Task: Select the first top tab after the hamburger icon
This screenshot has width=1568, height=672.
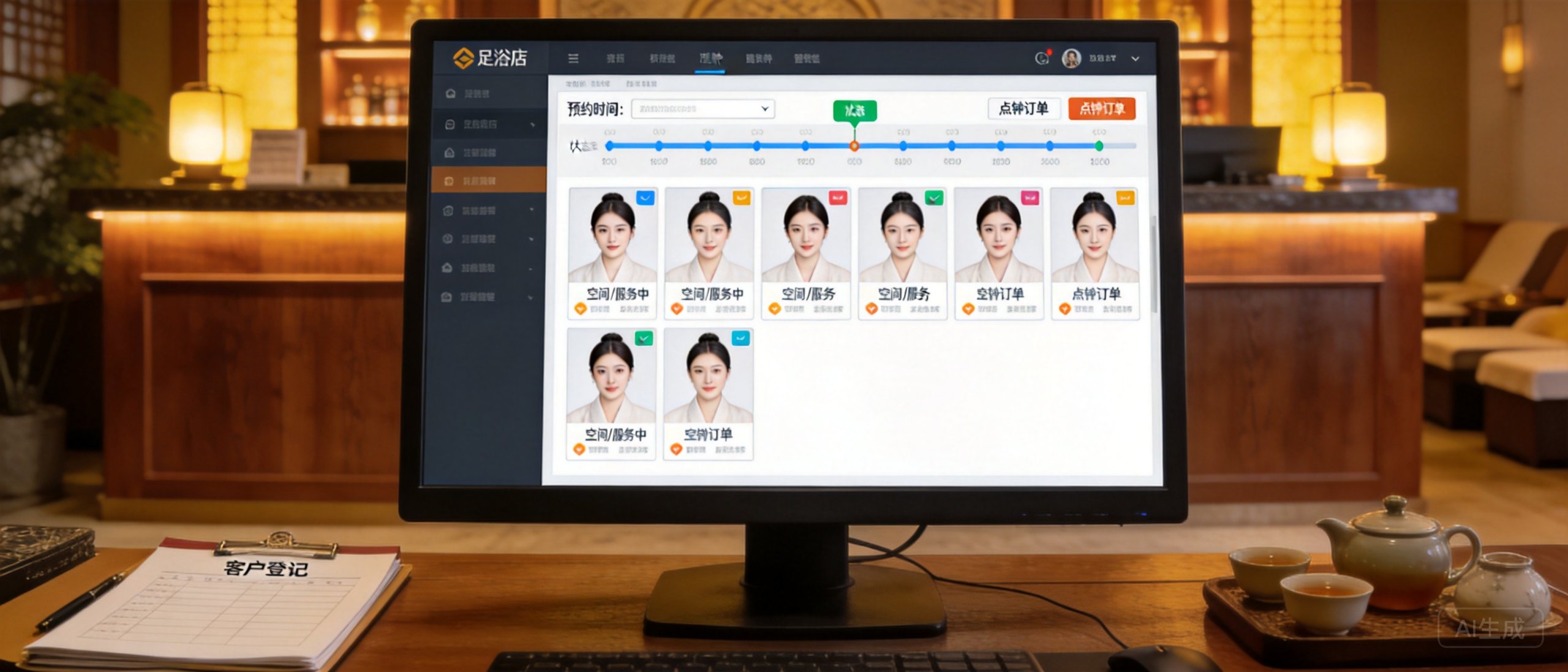Action: coord(616,58)
